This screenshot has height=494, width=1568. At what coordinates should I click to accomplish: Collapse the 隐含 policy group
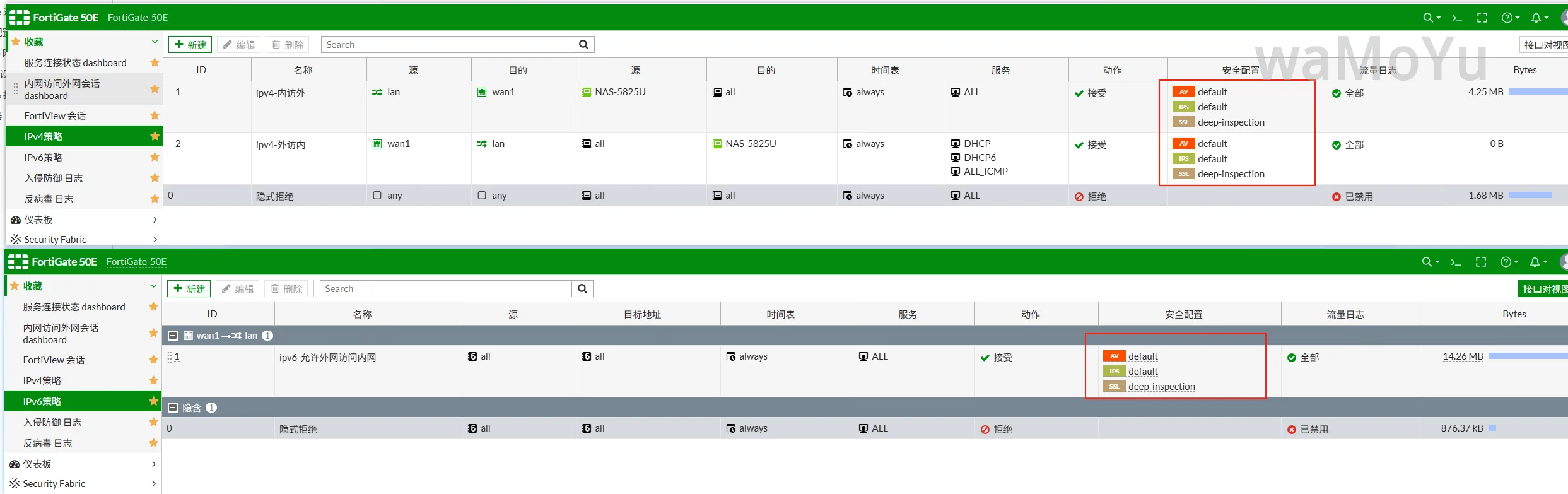[173, 408]
